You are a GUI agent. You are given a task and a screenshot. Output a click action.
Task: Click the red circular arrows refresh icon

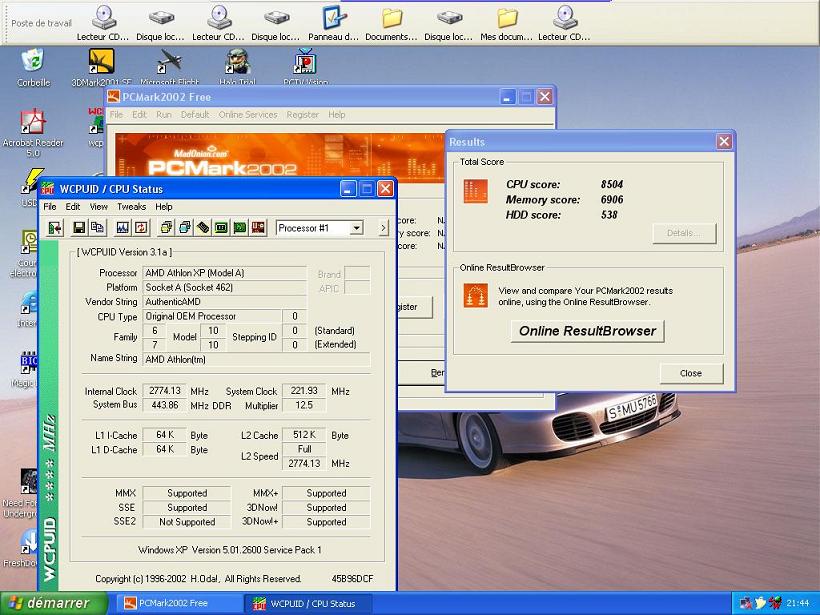point(141,228)
